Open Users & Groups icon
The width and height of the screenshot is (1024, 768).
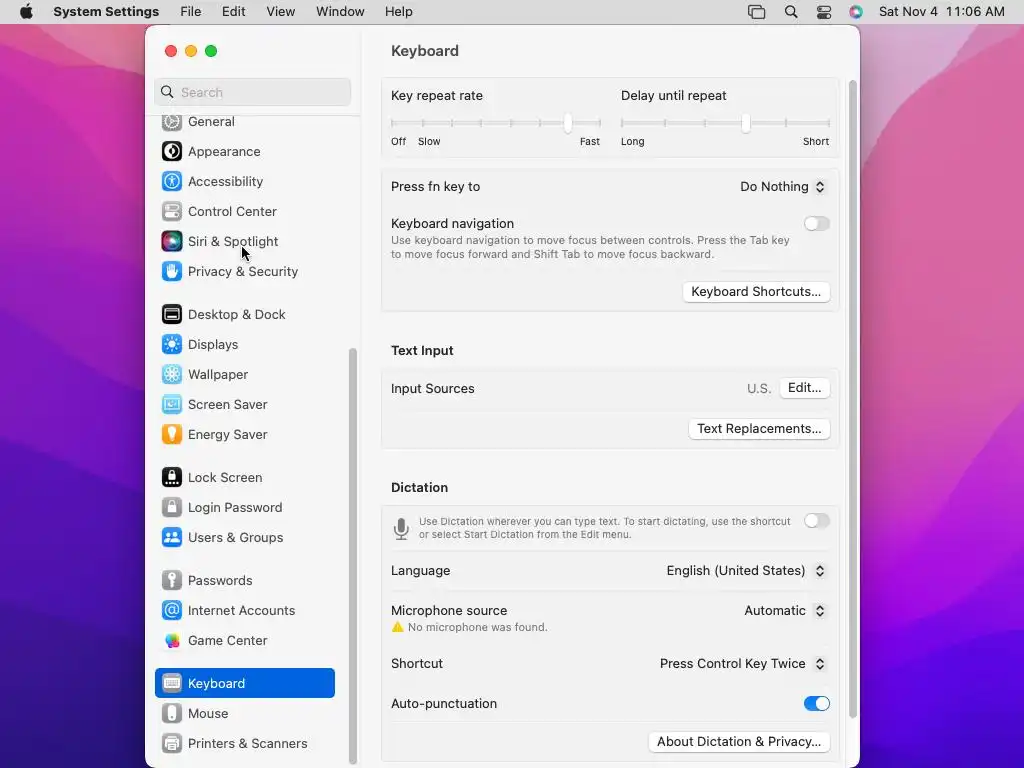pos(172,538)
